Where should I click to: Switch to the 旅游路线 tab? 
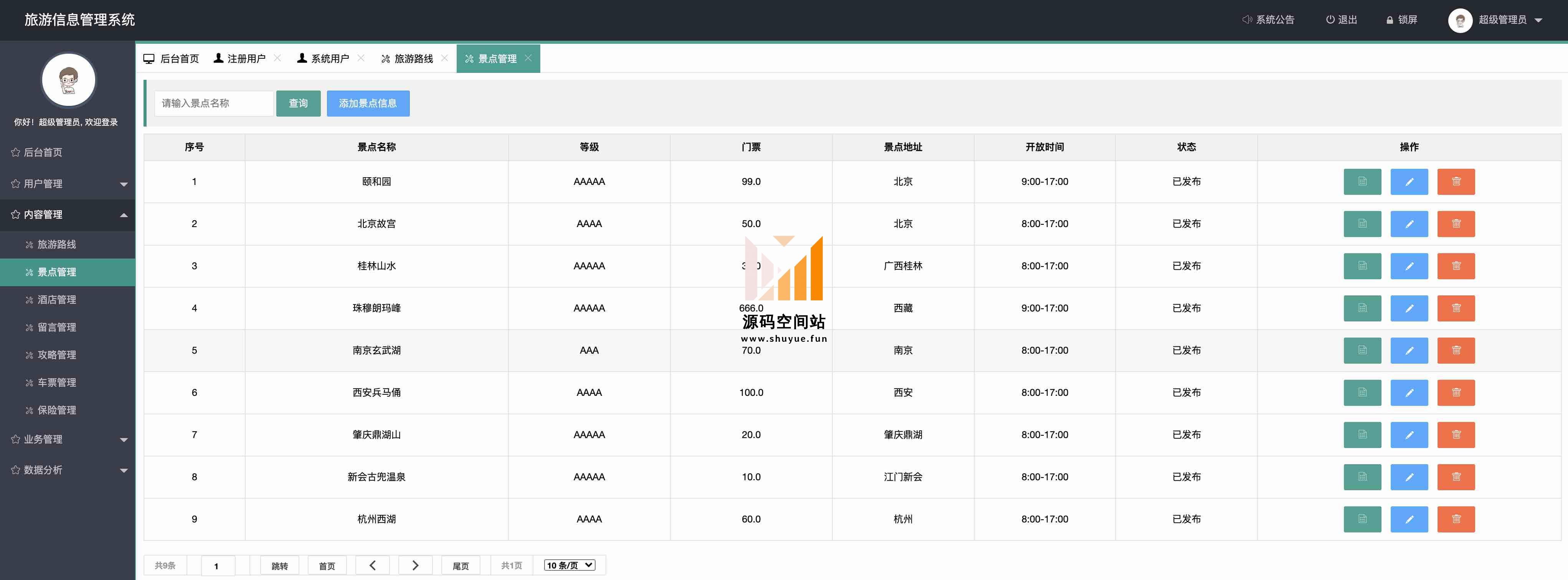(x=407, y=58)
